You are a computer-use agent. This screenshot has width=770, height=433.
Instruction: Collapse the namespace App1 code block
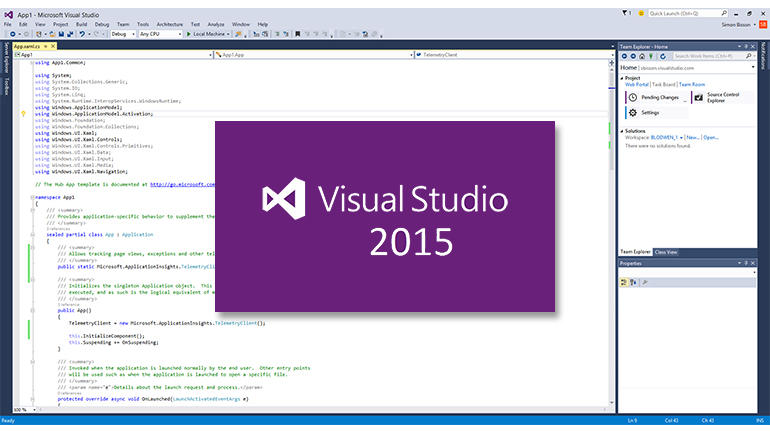tap(32, 197)
